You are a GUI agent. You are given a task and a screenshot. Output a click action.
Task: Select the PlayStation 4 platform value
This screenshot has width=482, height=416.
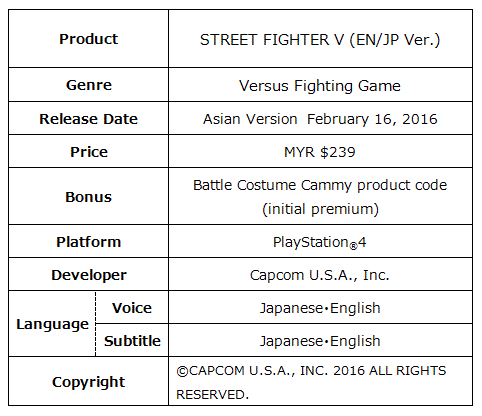tap(320, 242)
